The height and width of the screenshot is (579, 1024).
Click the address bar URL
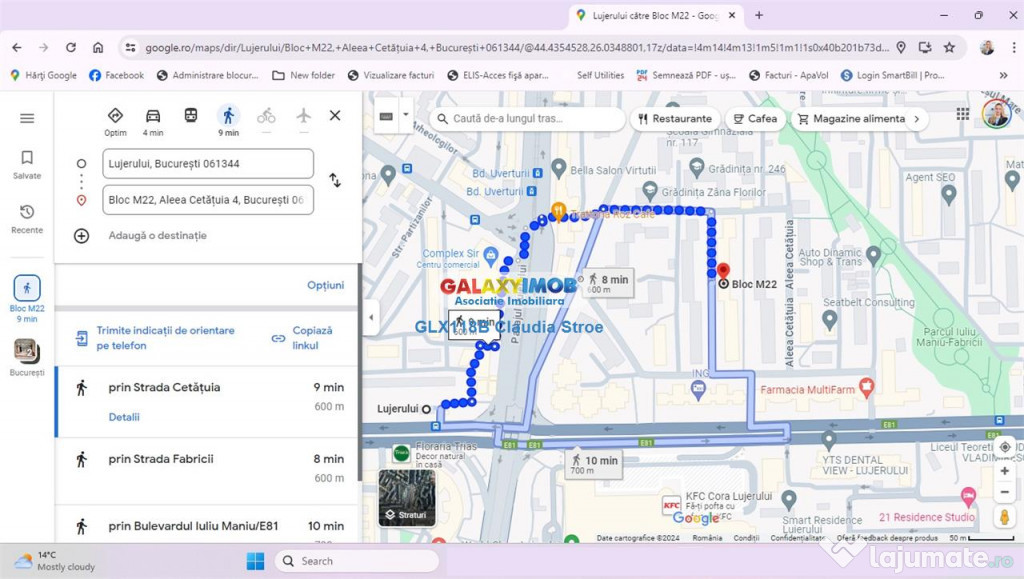516,48
